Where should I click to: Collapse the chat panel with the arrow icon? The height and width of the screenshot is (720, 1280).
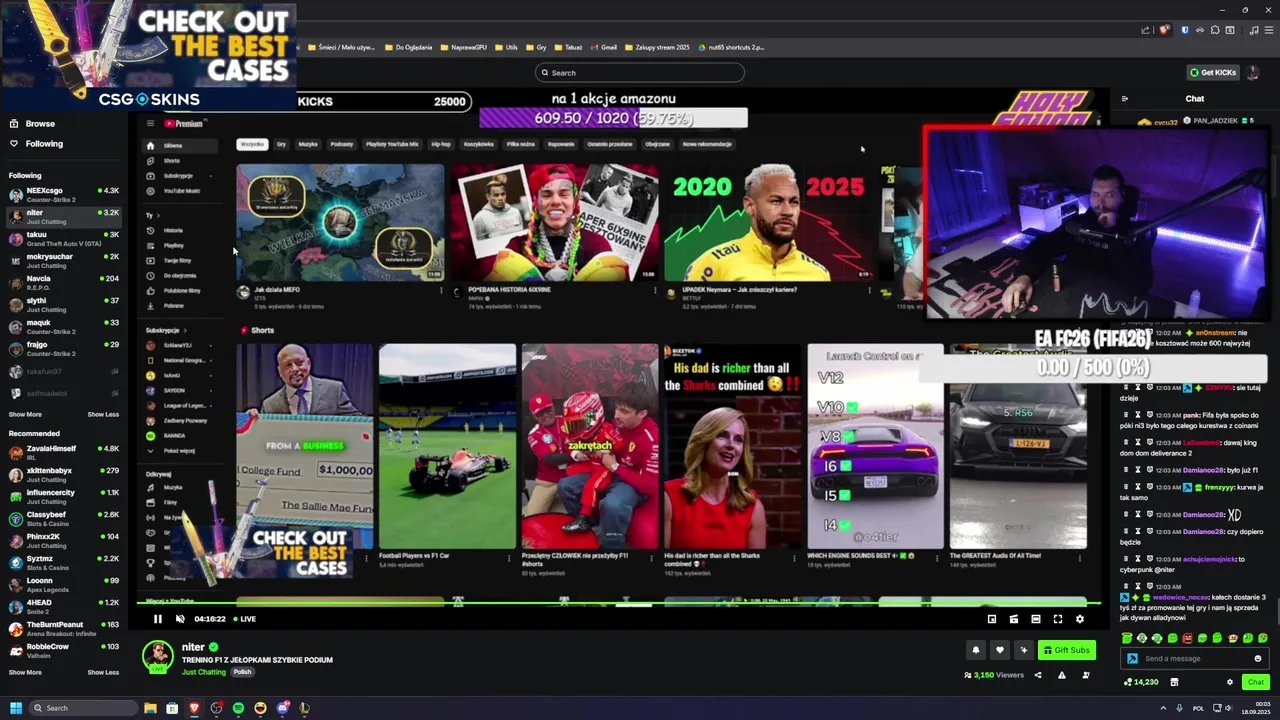(x=1124, y=99)
